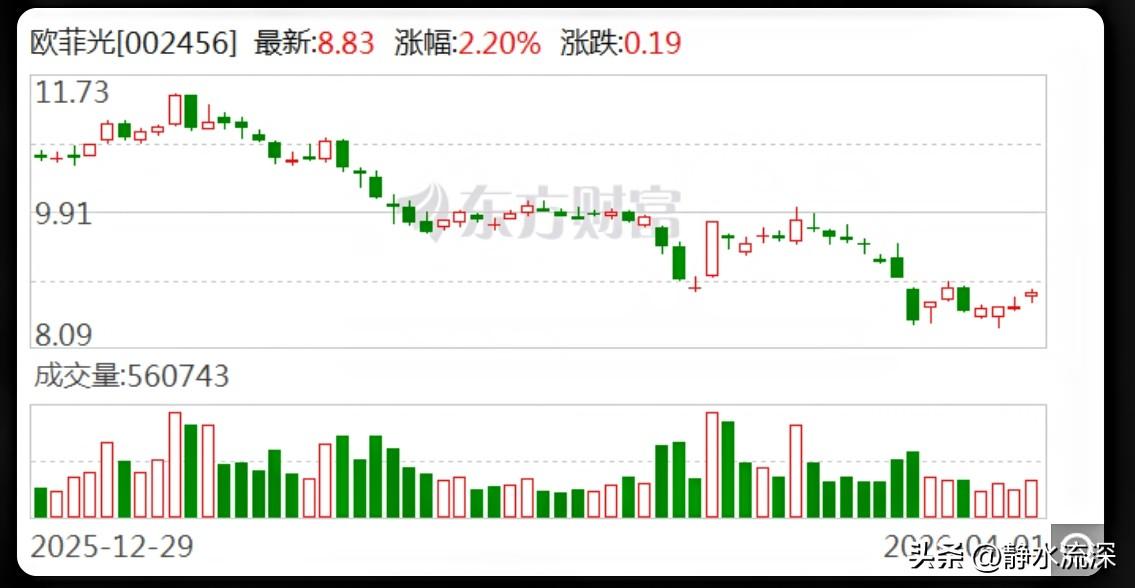The image size is (1135, 588).
Task: Click the middle axis price 9.91
Action: [63, 214]
